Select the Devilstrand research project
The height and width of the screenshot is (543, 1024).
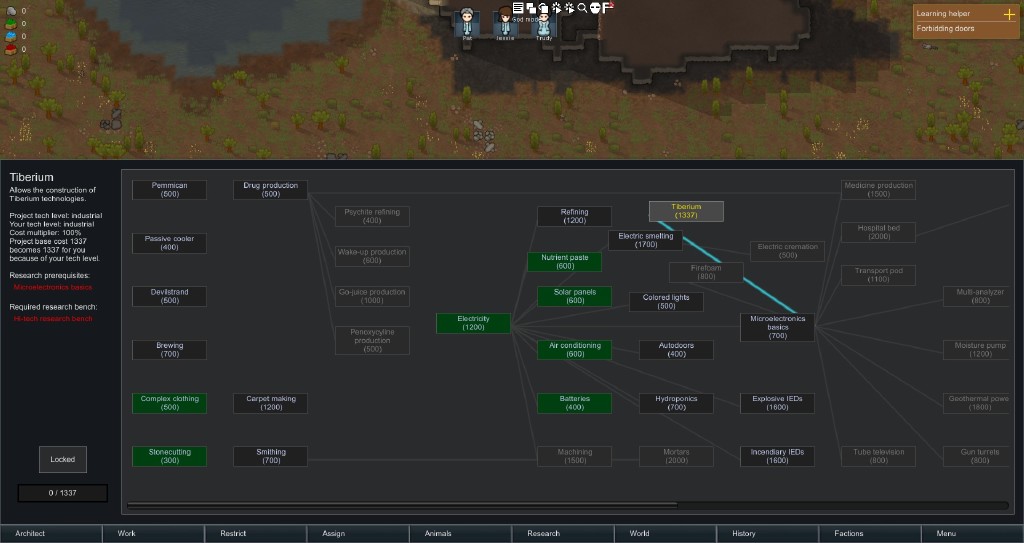click(169, 296)
